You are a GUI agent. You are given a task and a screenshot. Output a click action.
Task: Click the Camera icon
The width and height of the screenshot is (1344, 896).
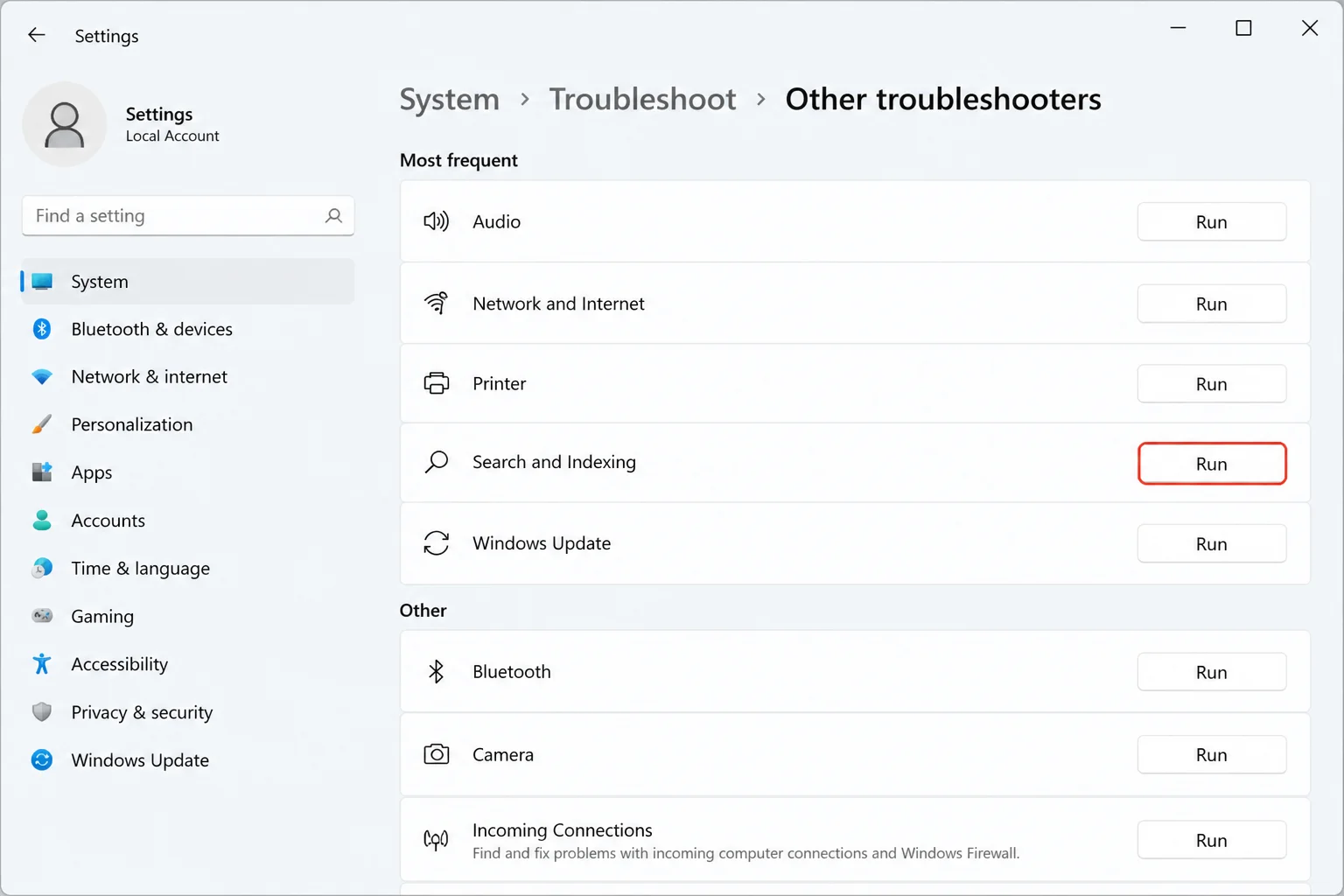point(437,754)
